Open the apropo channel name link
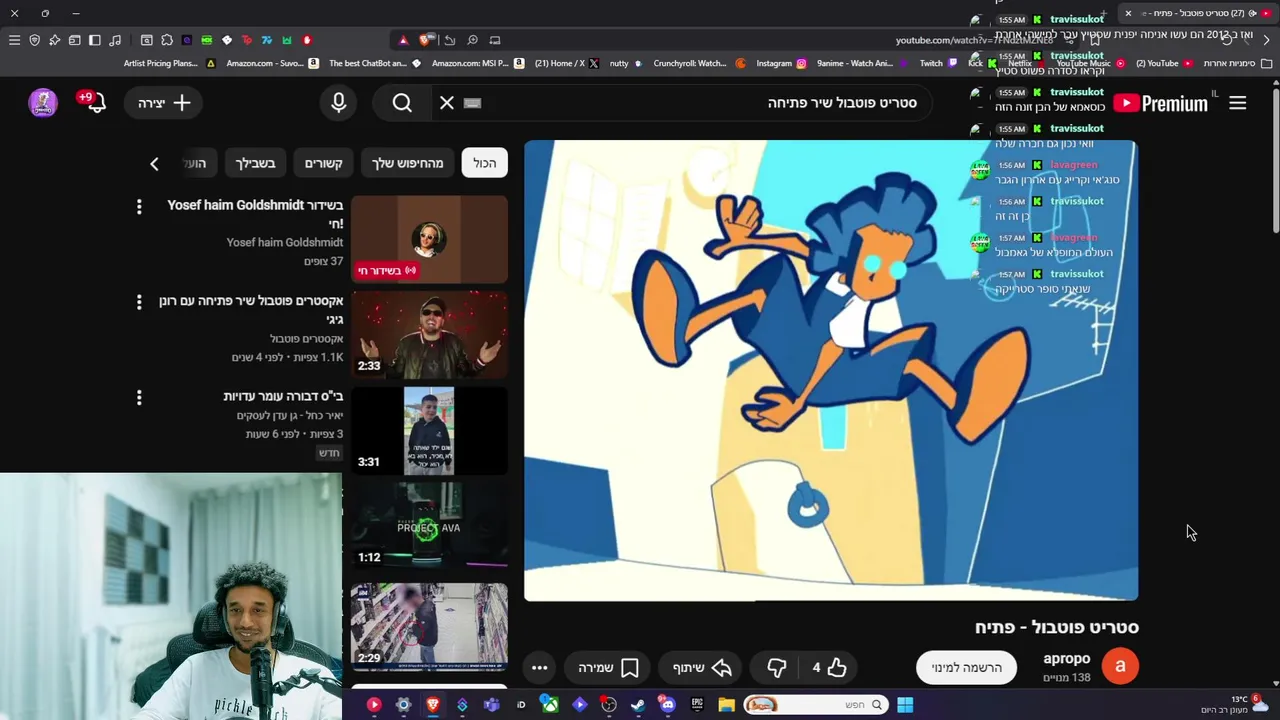 pos(1066,658)
